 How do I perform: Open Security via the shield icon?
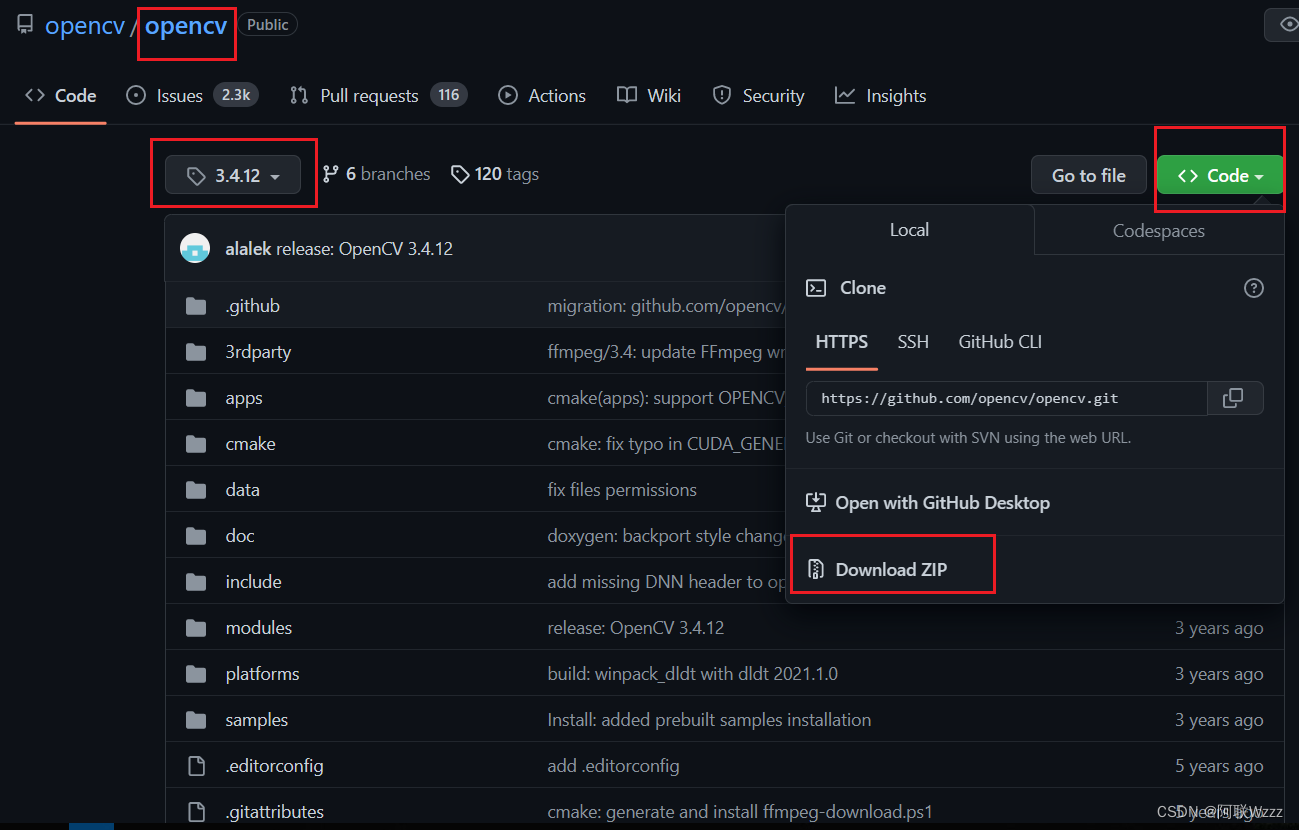tap(722, 95)
